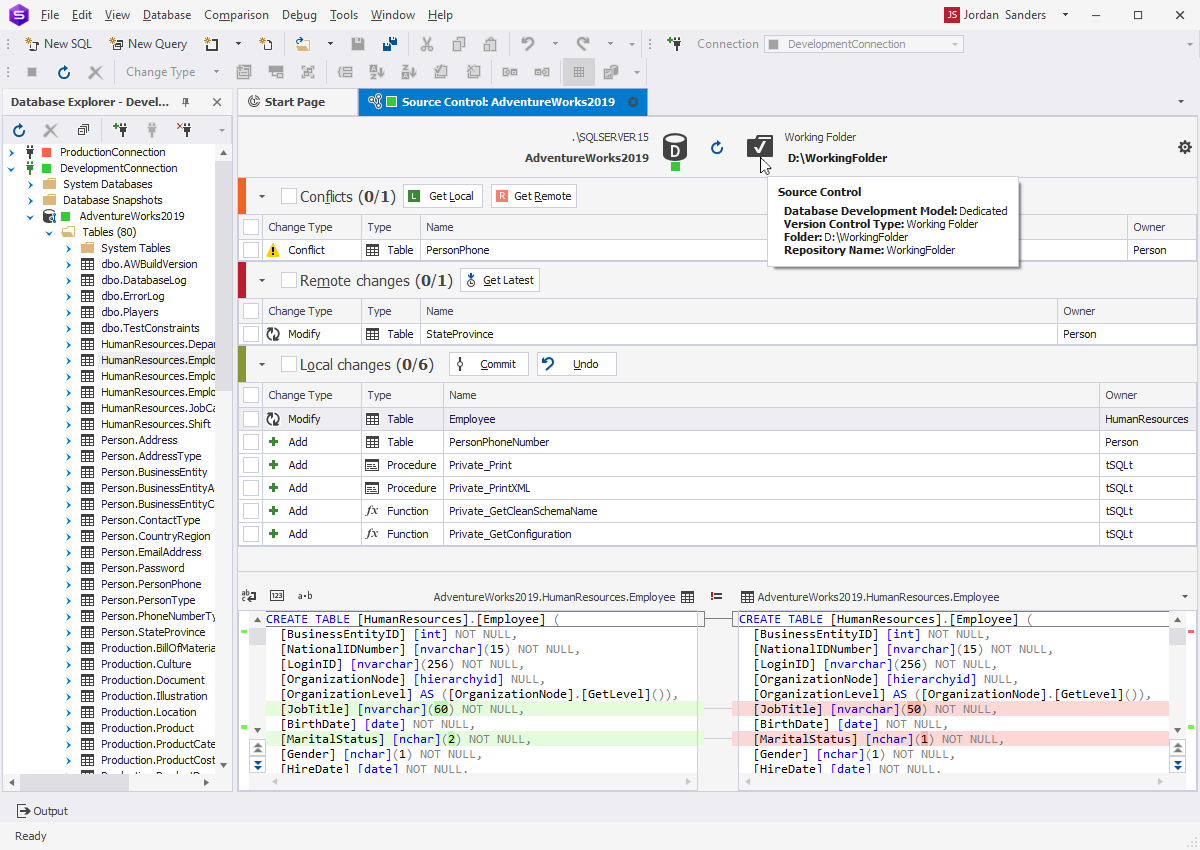The width and height of the screenshot is (1200, 850).
Task: Collapse the Tables (80) node
Action: tap(48, 232)
